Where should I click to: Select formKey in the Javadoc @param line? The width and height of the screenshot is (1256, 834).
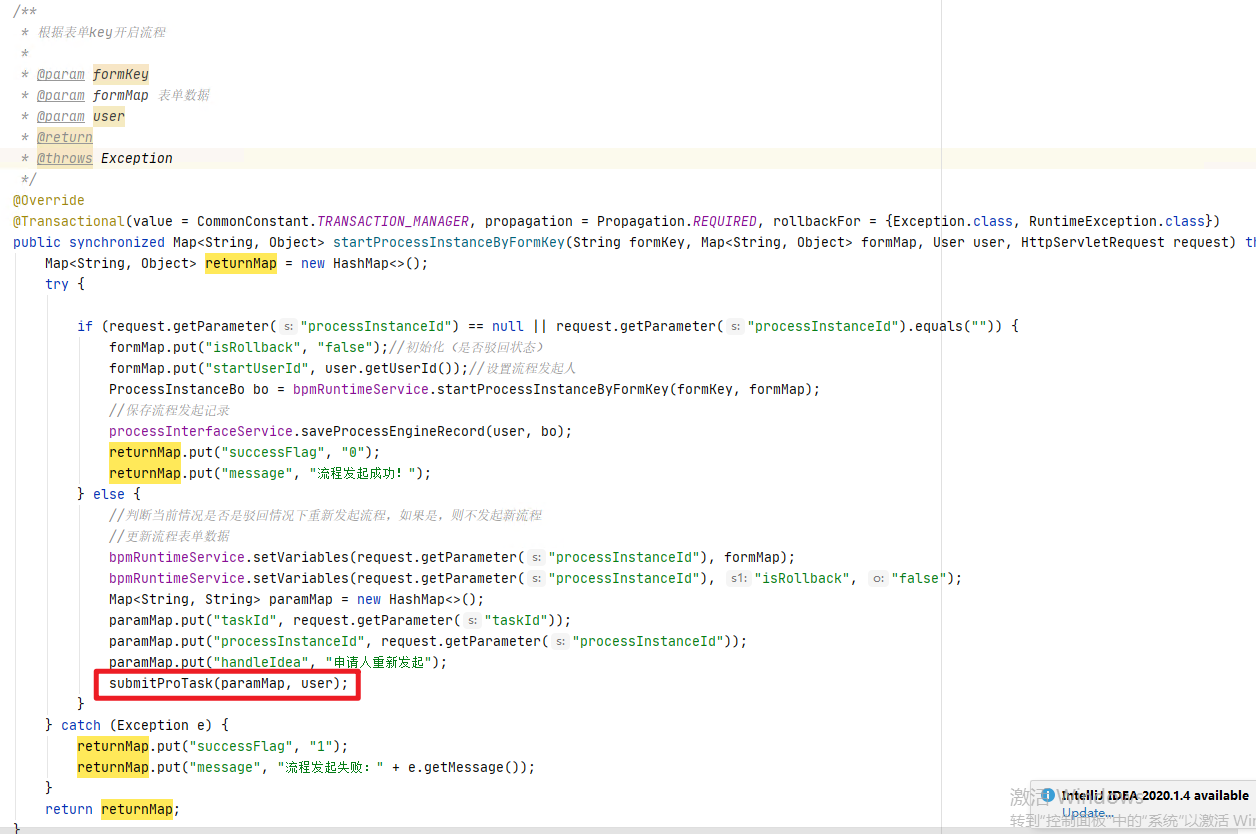tap(121, 74)
